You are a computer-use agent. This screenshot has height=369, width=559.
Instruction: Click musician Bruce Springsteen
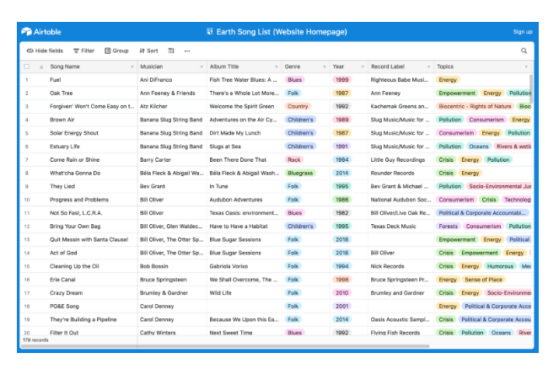click(163, 280)
